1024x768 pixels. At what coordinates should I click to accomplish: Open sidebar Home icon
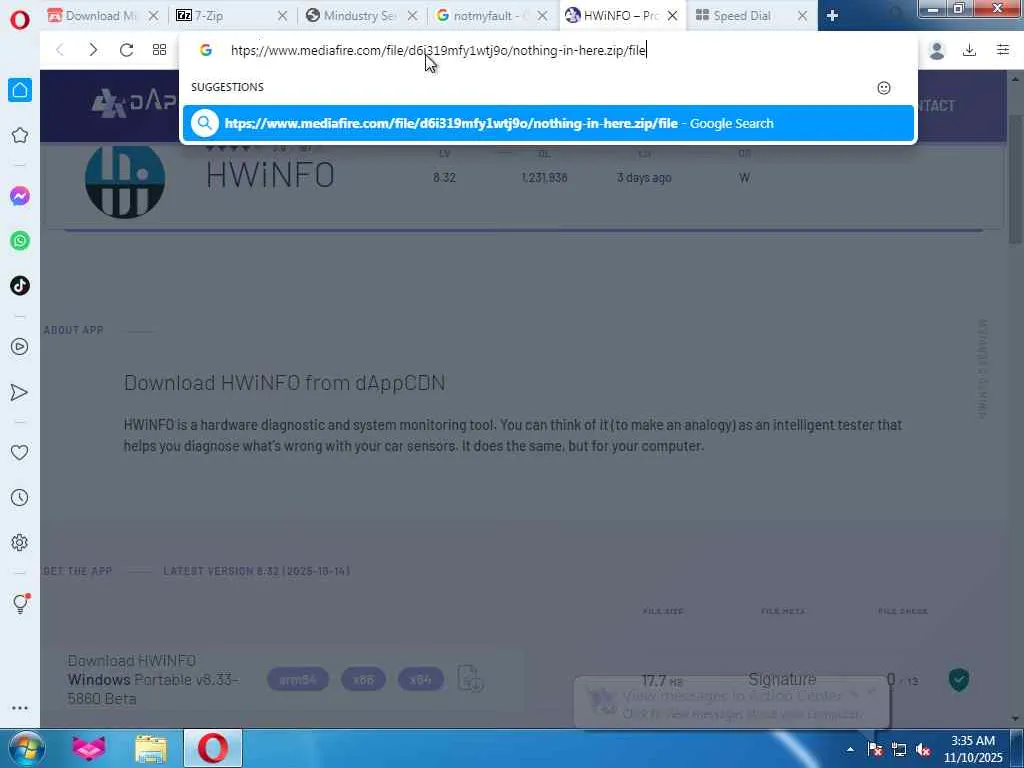[20, 90]
